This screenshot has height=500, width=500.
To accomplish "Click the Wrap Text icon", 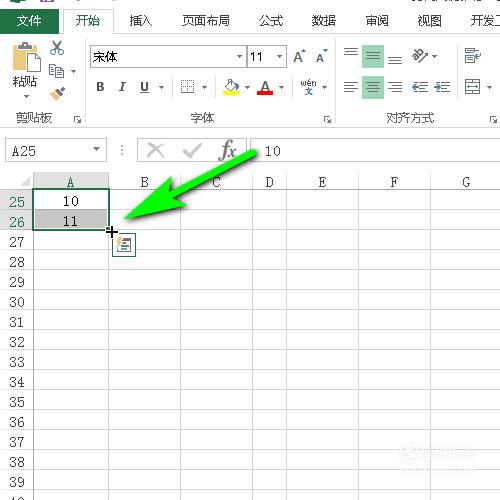I will pos(473,56).
